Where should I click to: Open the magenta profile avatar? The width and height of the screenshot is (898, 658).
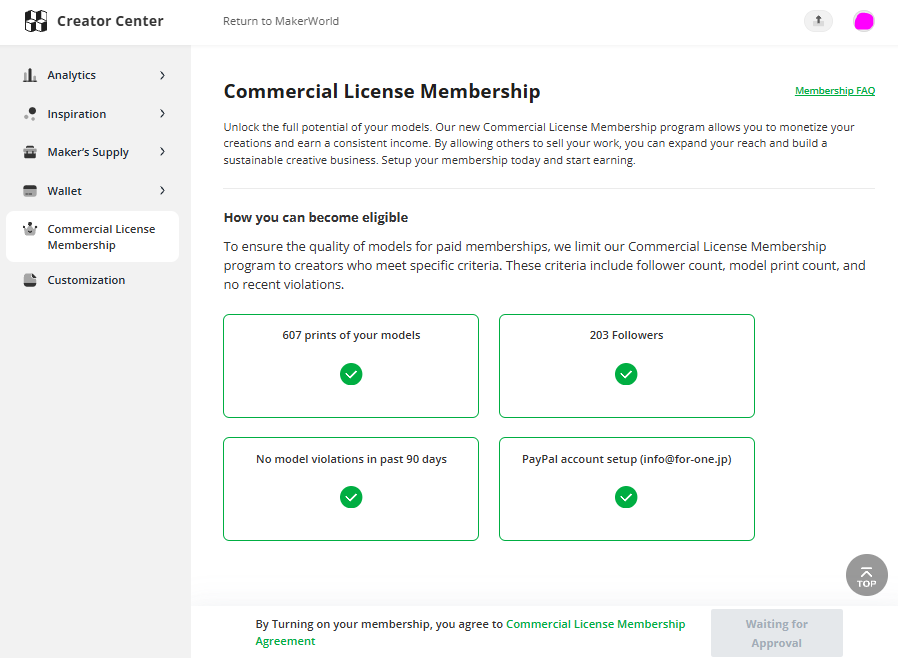point(864,21)
